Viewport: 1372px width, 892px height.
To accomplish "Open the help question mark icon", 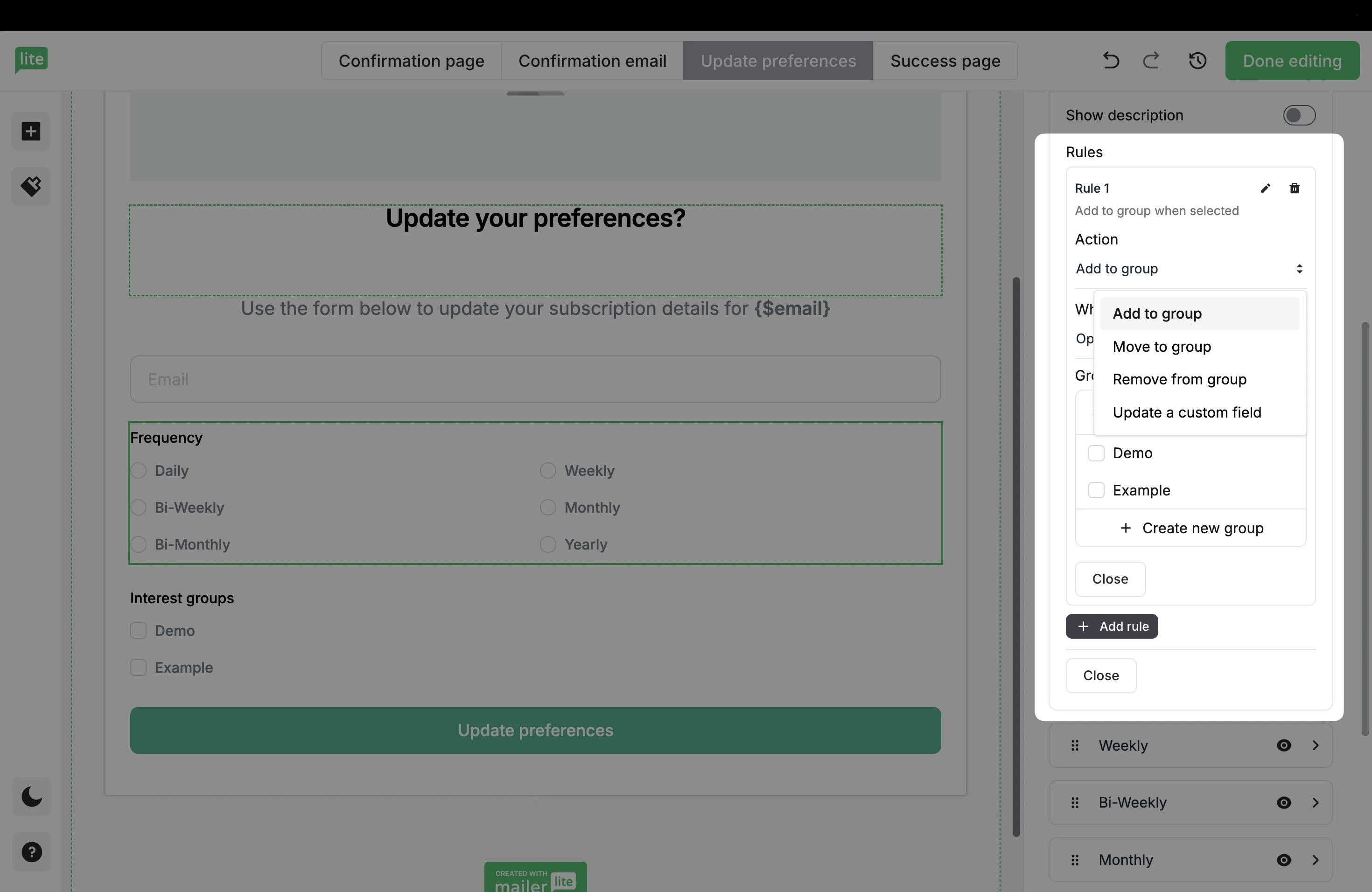I will click(32, 852).
